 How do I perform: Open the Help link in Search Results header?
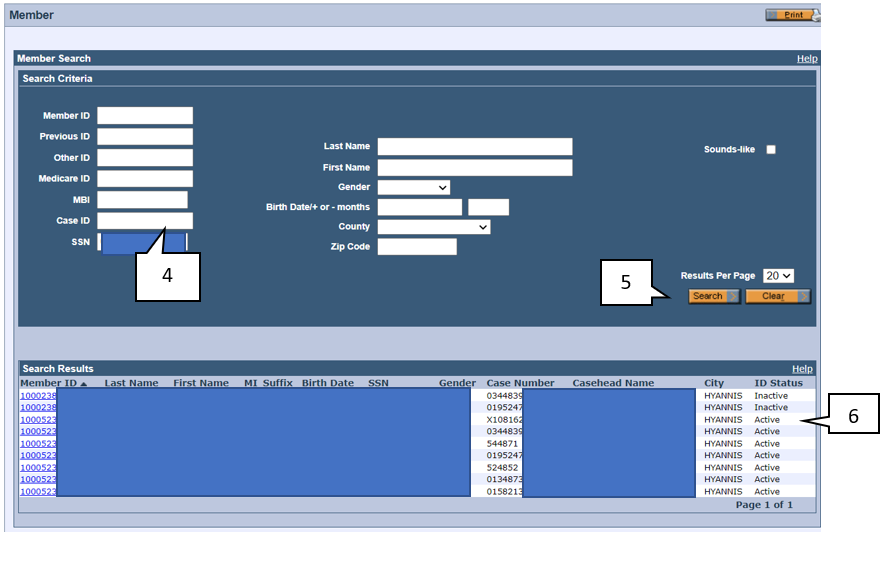[802, 369]
